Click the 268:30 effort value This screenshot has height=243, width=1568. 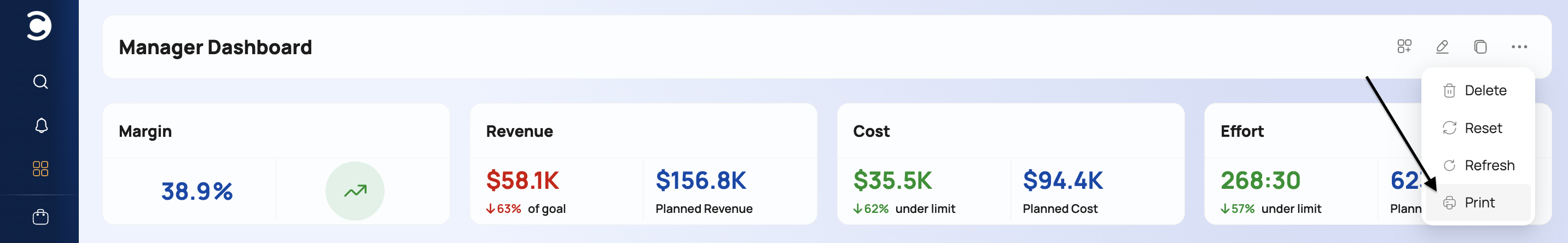click(1260, 180)
